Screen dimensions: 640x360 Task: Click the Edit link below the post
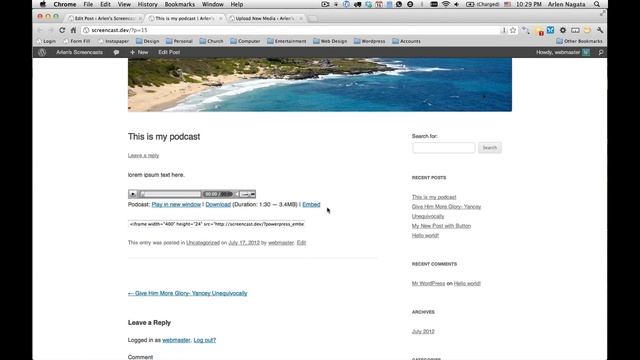point(301,242)
